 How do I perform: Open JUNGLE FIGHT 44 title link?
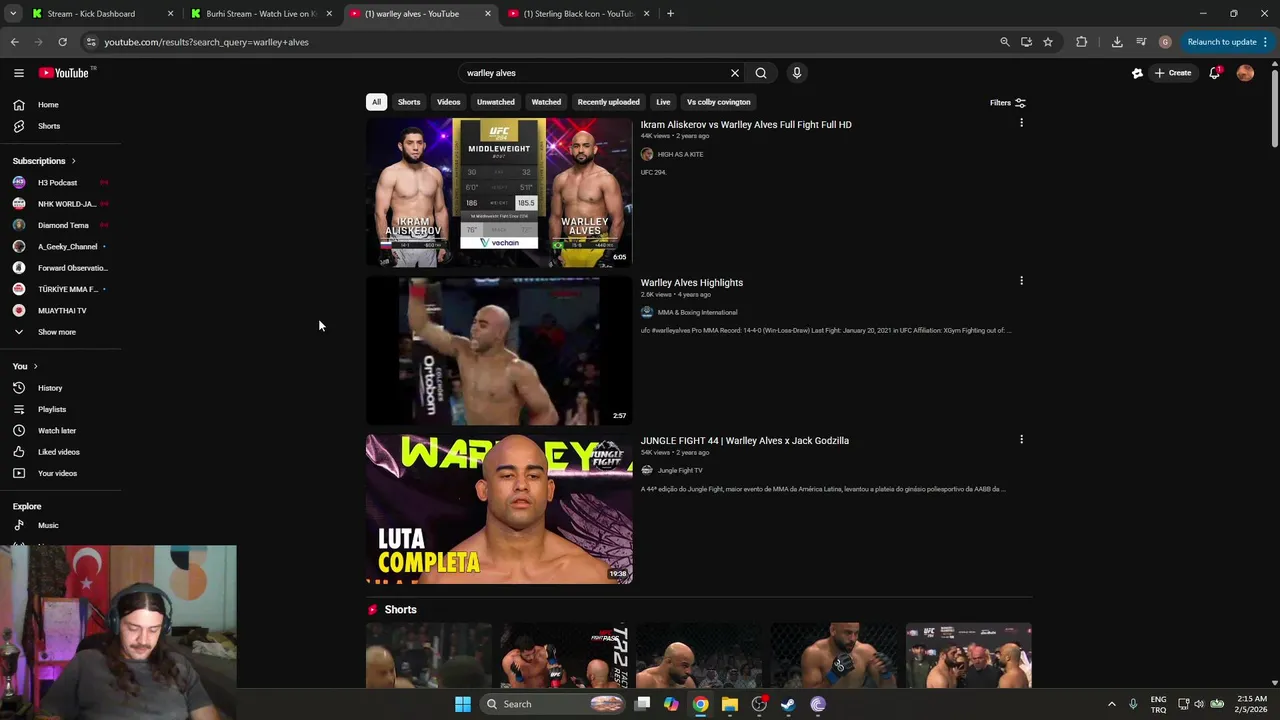[745, 441]
